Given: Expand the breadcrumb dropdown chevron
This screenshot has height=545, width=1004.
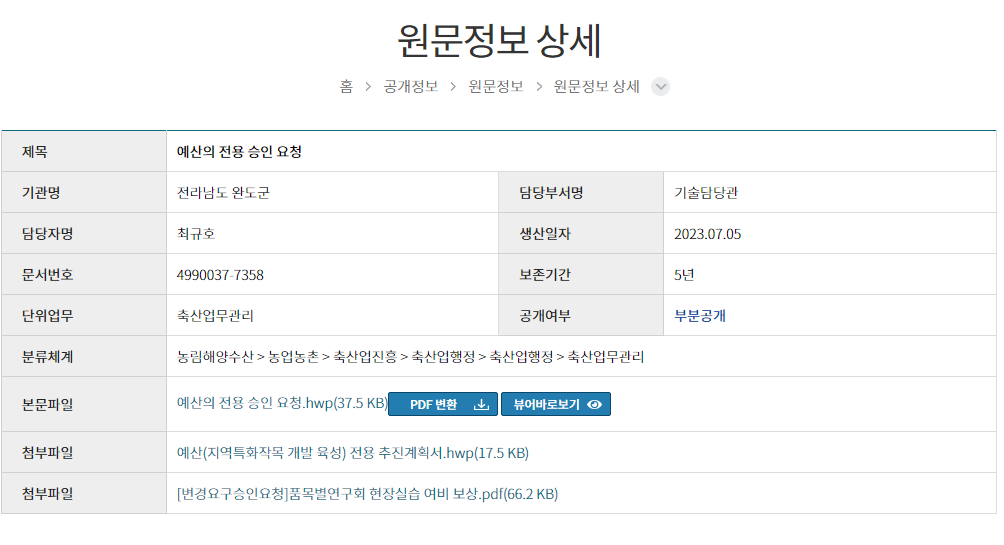Looking at the screenshot, I should click(660, 86).
